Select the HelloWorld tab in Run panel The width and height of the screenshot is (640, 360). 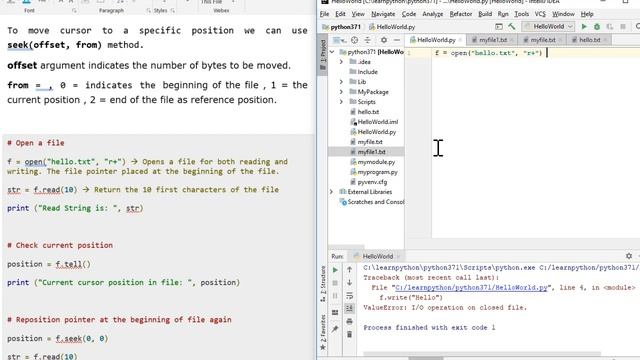377,256
